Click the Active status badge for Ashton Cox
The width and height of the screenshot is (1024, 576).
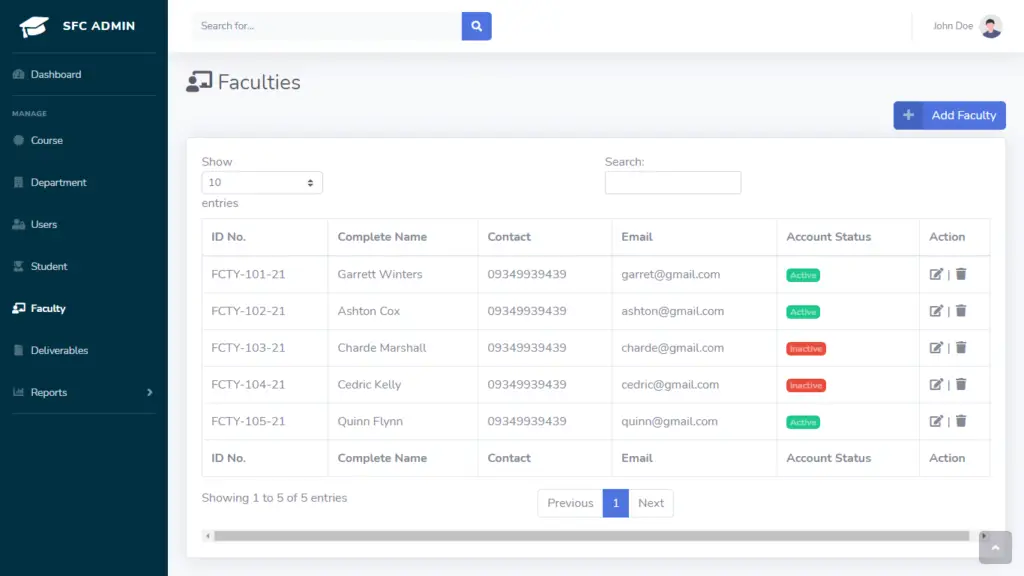pyautogui.click(x=803, y=311)
